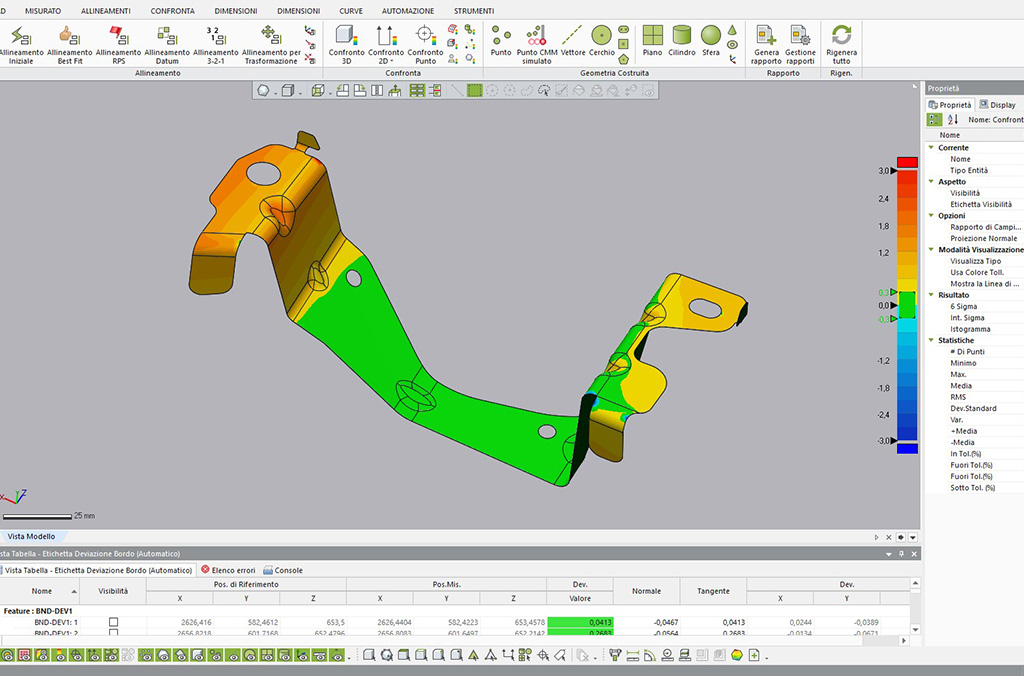Select the Cerchio construction tool
1024x676 pixels.
pos(601,41)
